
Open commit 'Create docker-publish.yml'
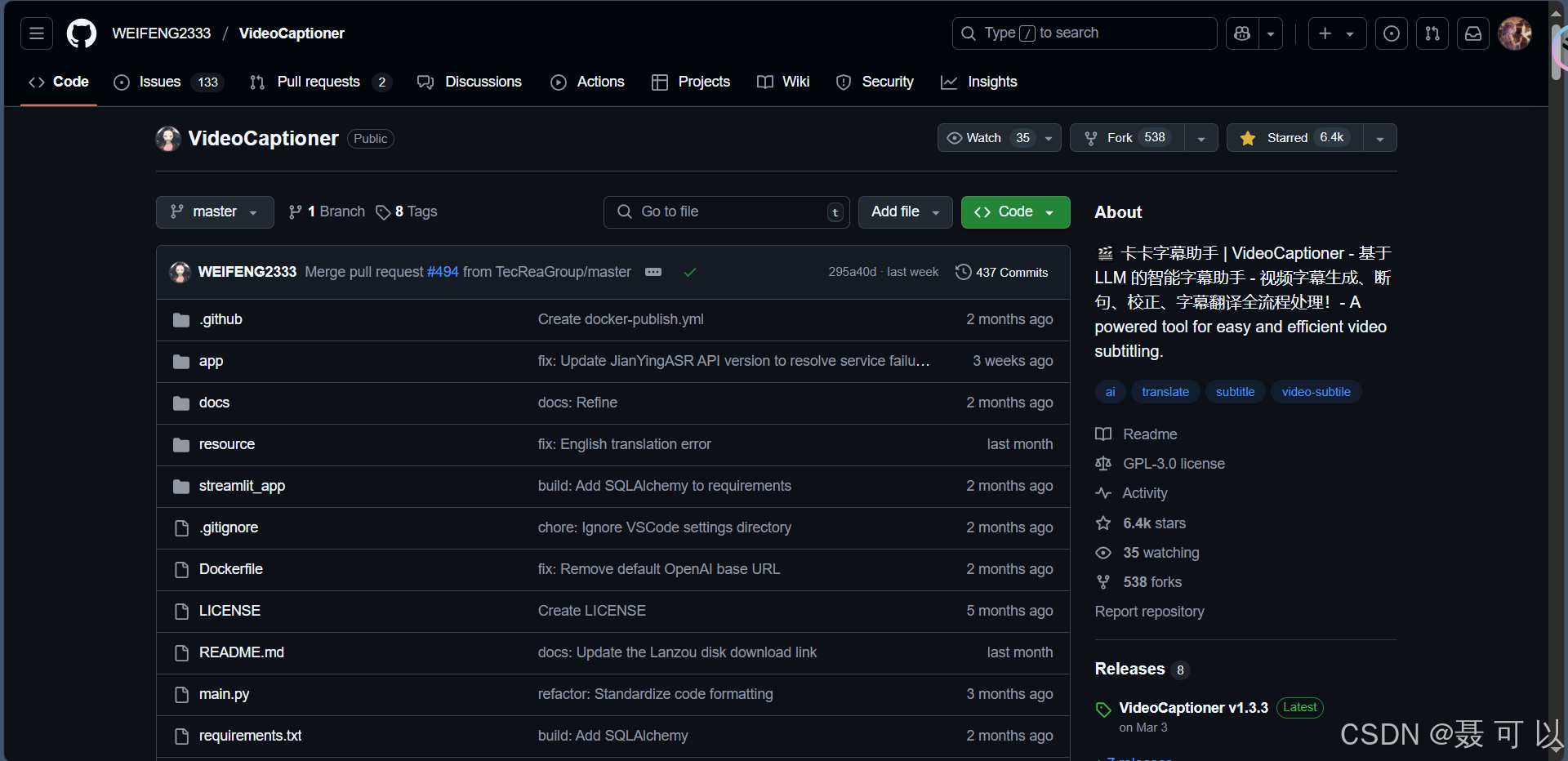pos(621,319)
